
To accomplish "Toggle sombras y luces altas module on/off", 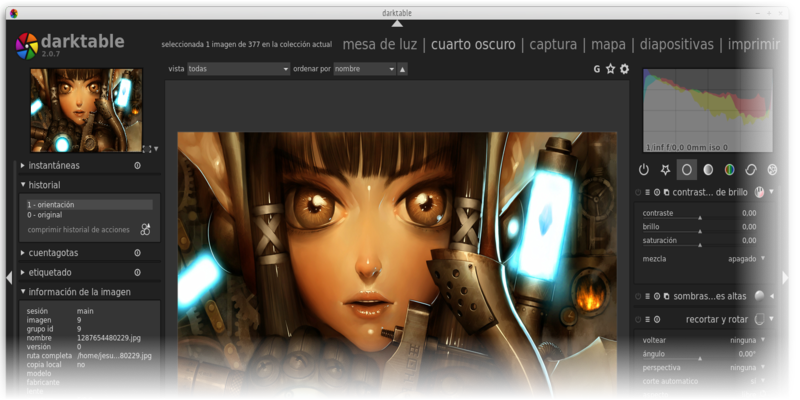I will 638,296.
